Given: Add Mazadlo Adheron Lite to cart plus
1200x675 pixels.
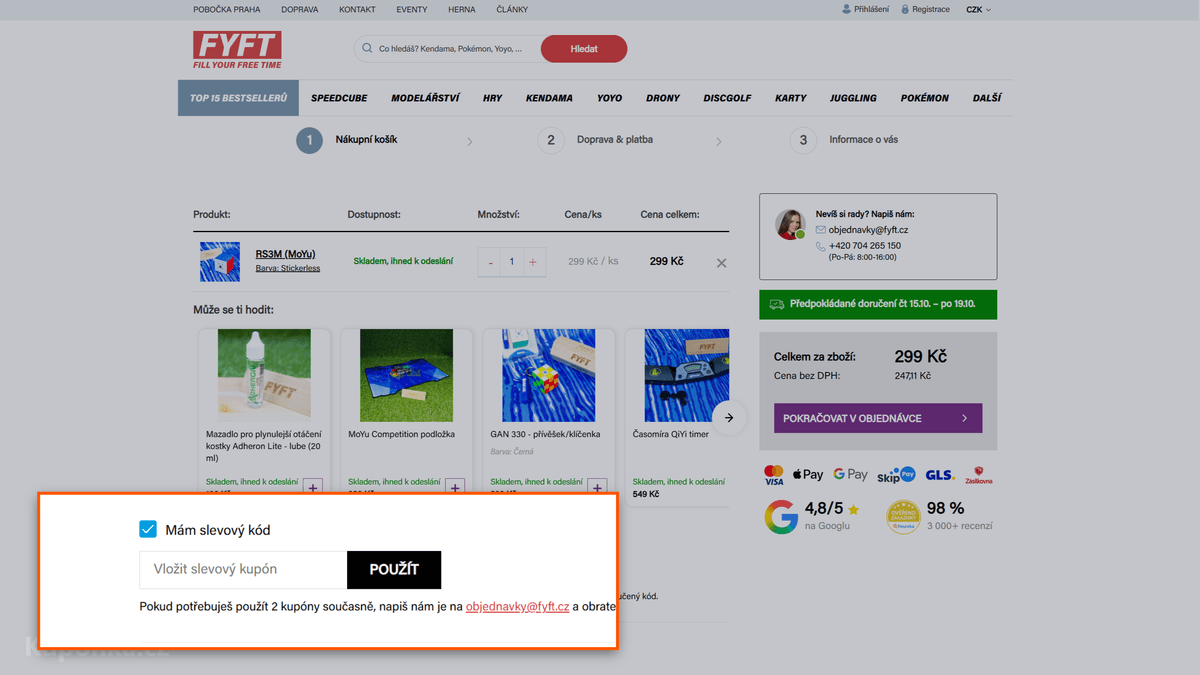Looking at the screenshot, I should coord(313,488).
